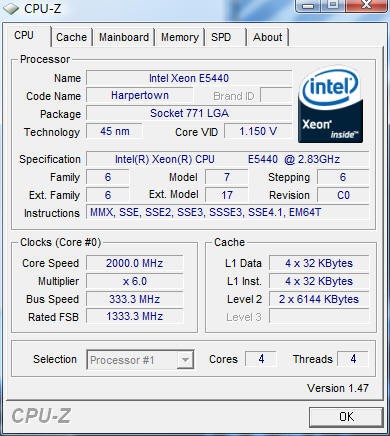Viewport: 390px width, 436px height.
Task: Click the Level 2 cache value field
Action: point(319,299)
